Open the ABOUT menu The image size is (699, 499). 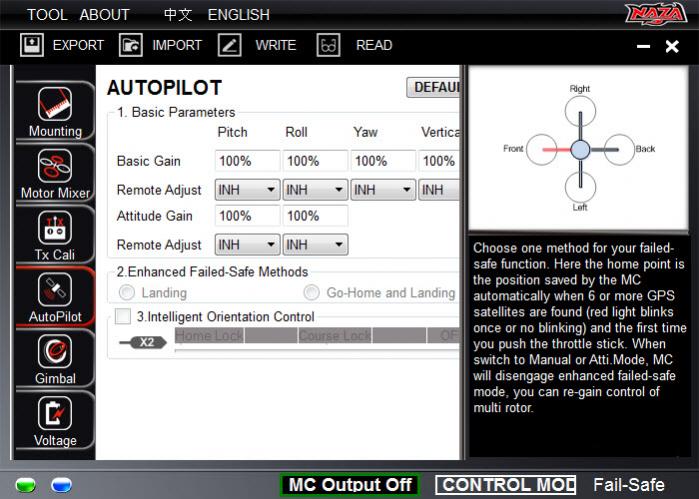tap(104, 14)
